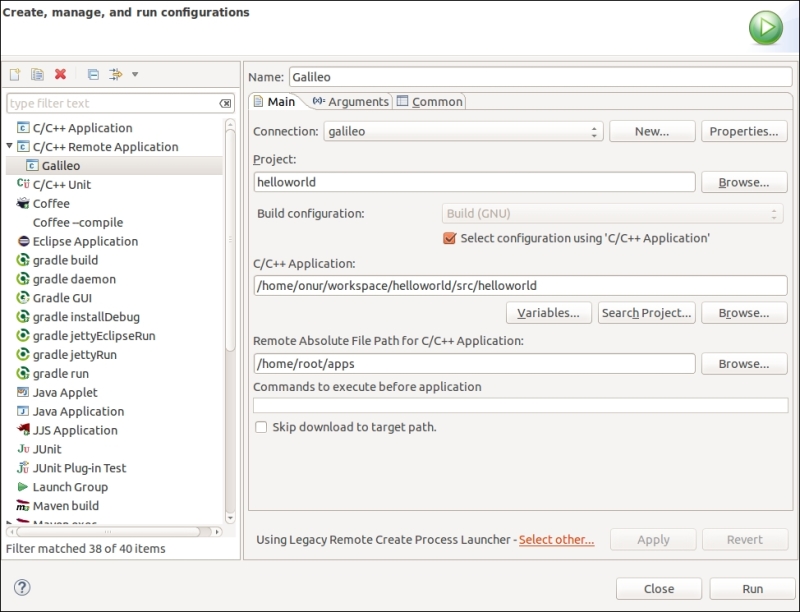Close the run configurations dialog
Image resolution: width=800 pixels, height=612 pixels.
[x=659, y=589]
